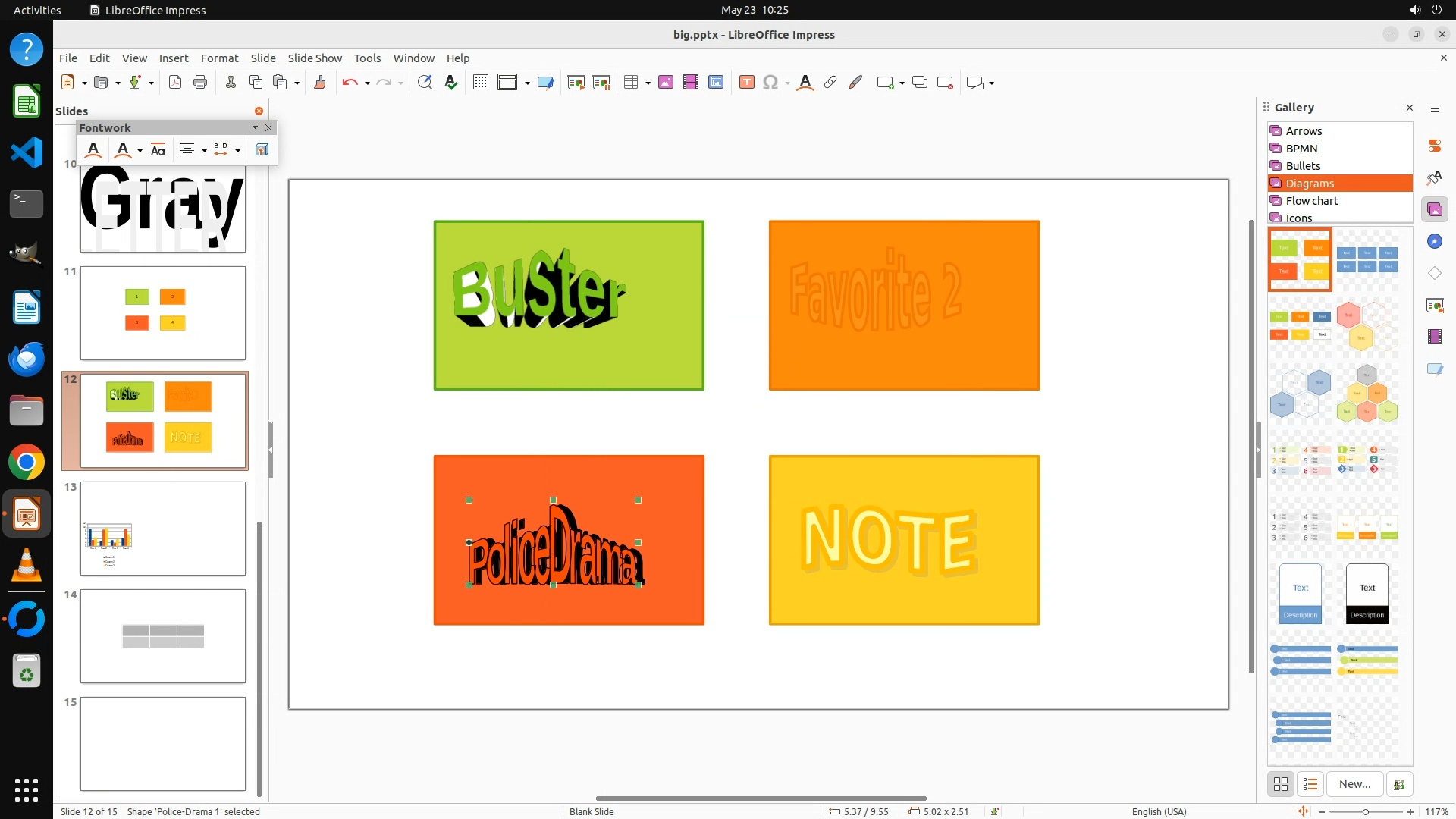Viewport: 1456px width, 819px height.
Task: Open Fontwork Alignment dropdown arrow
Action: 204,150
